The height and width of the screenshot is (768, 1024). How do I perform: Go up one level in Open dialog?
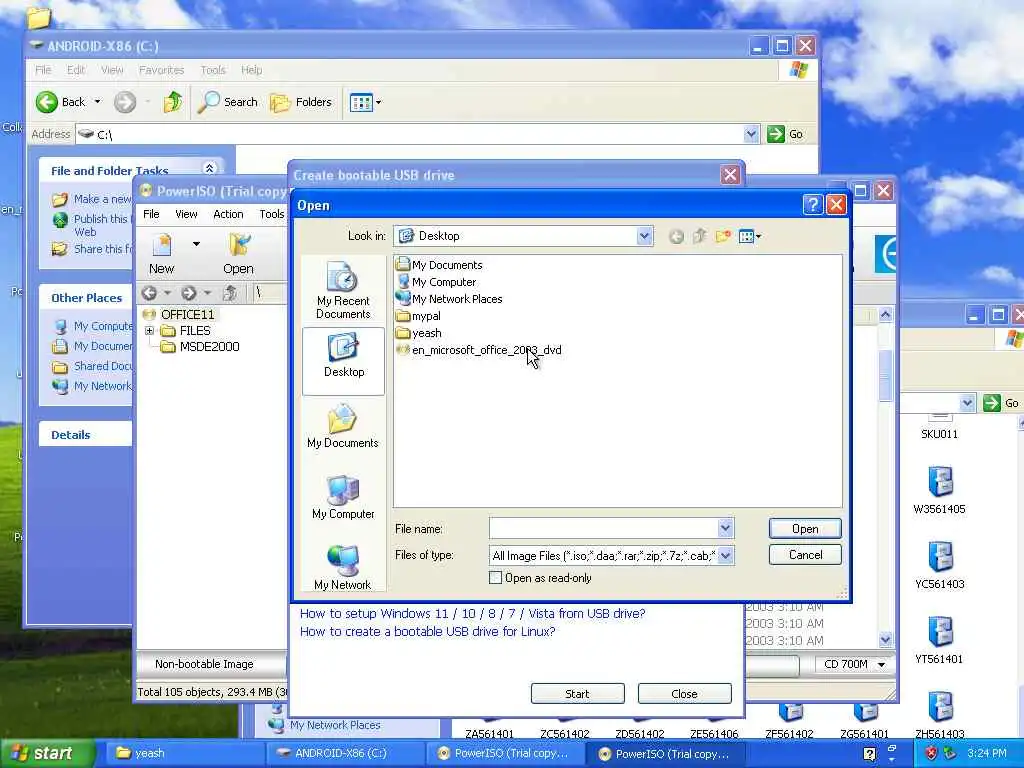(699, 236)
